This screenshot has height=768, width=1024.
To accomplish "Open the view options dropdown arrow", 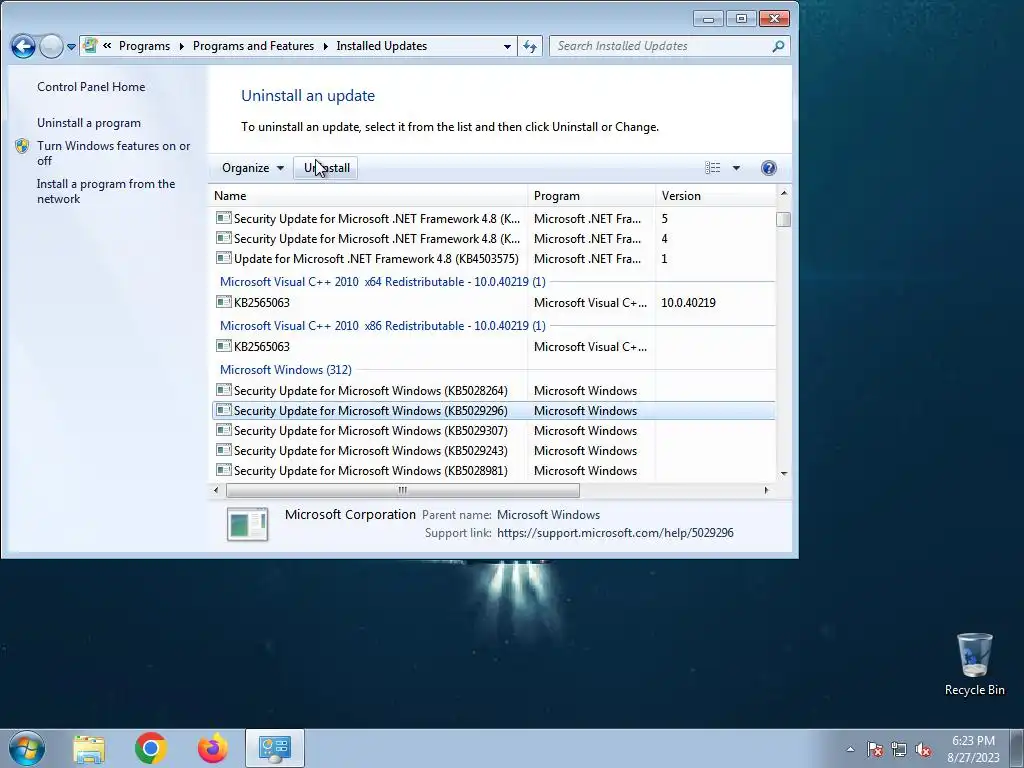I will pyautogui.click(x=736, y=168).
